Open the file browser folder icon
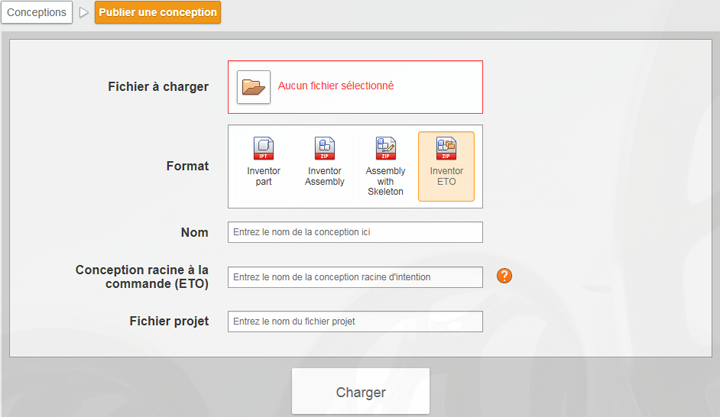The height and width of the screenshot is (417, 720). coord(253,87)
